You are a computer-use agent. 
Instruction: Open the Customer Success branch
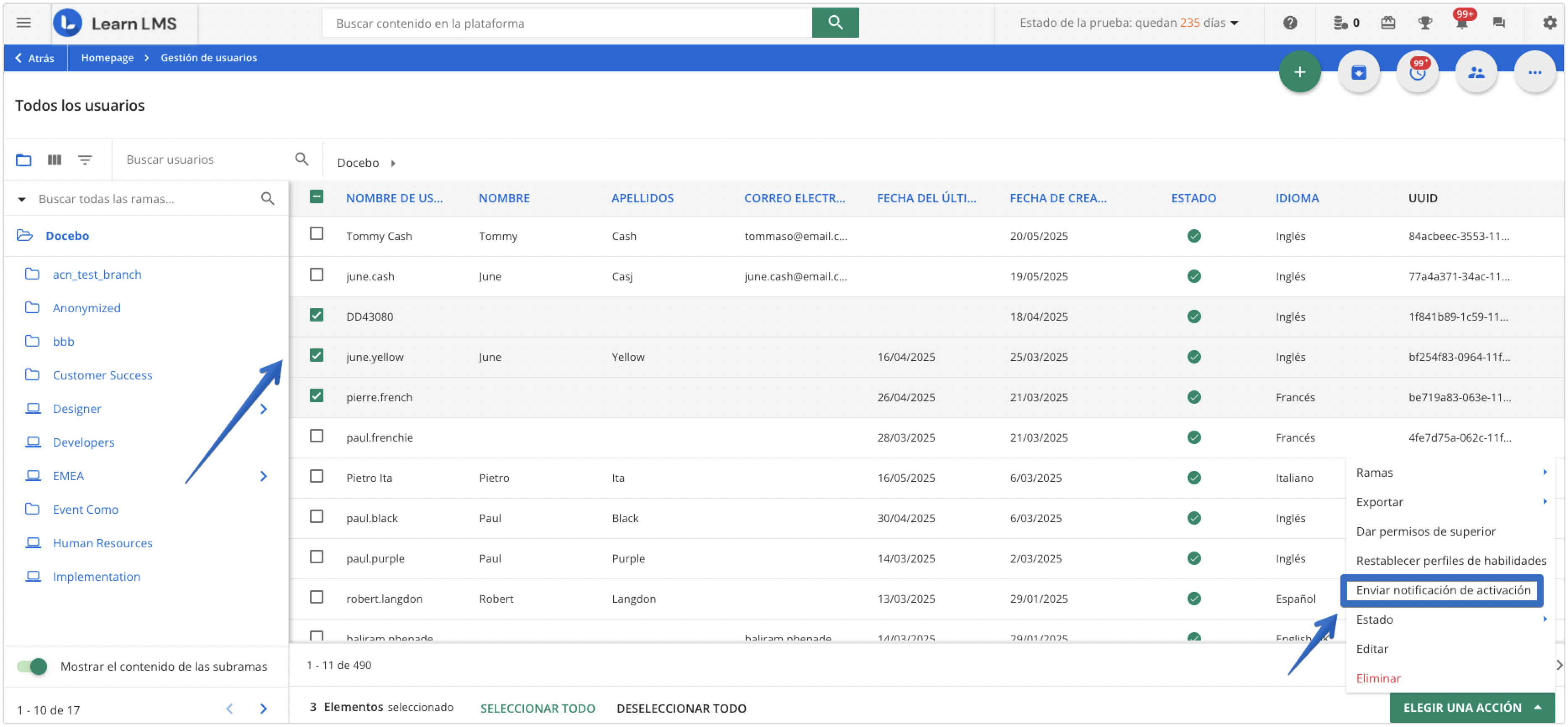[x=102, y=375]
